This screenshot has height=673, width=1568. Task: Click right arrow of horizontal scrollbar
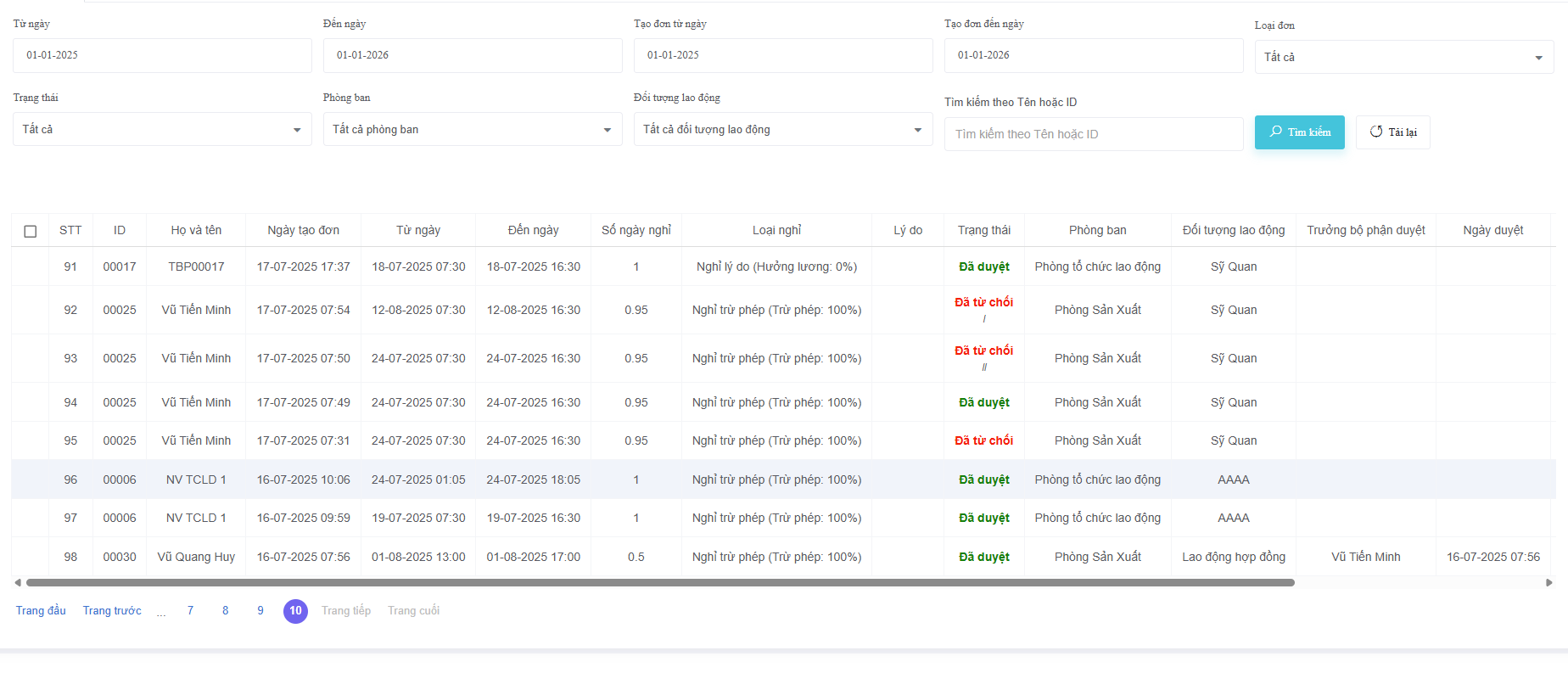coord(1549,583)
